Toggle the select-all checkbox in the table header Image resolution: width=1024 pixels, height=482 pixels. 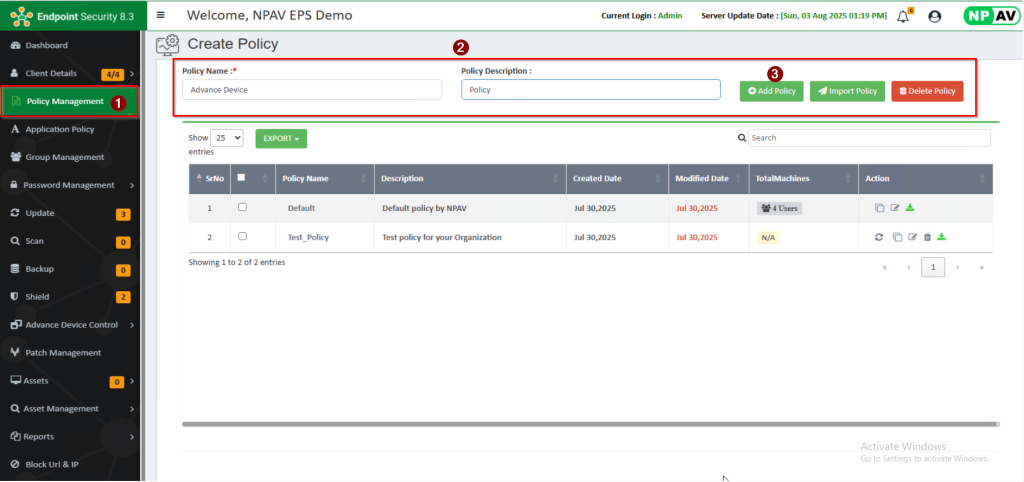point(242,178)
